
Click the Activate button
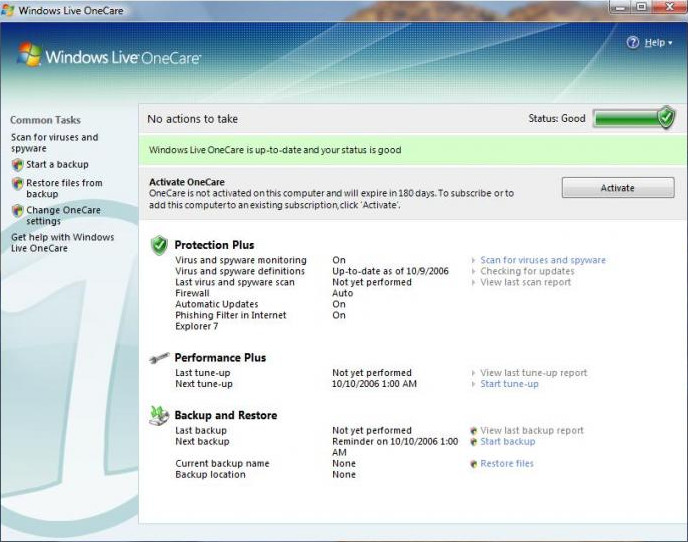618,188
